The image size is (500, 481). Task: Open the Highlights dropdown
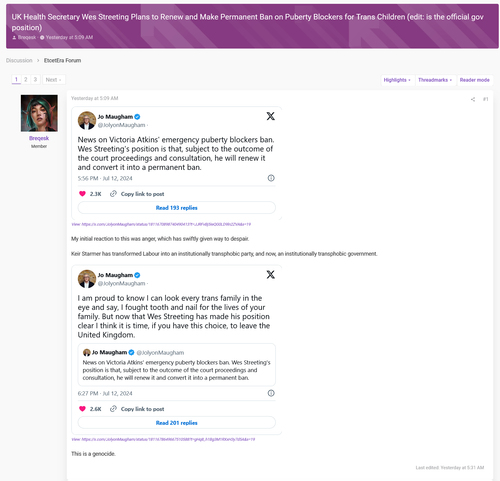(x=397, y=80)
